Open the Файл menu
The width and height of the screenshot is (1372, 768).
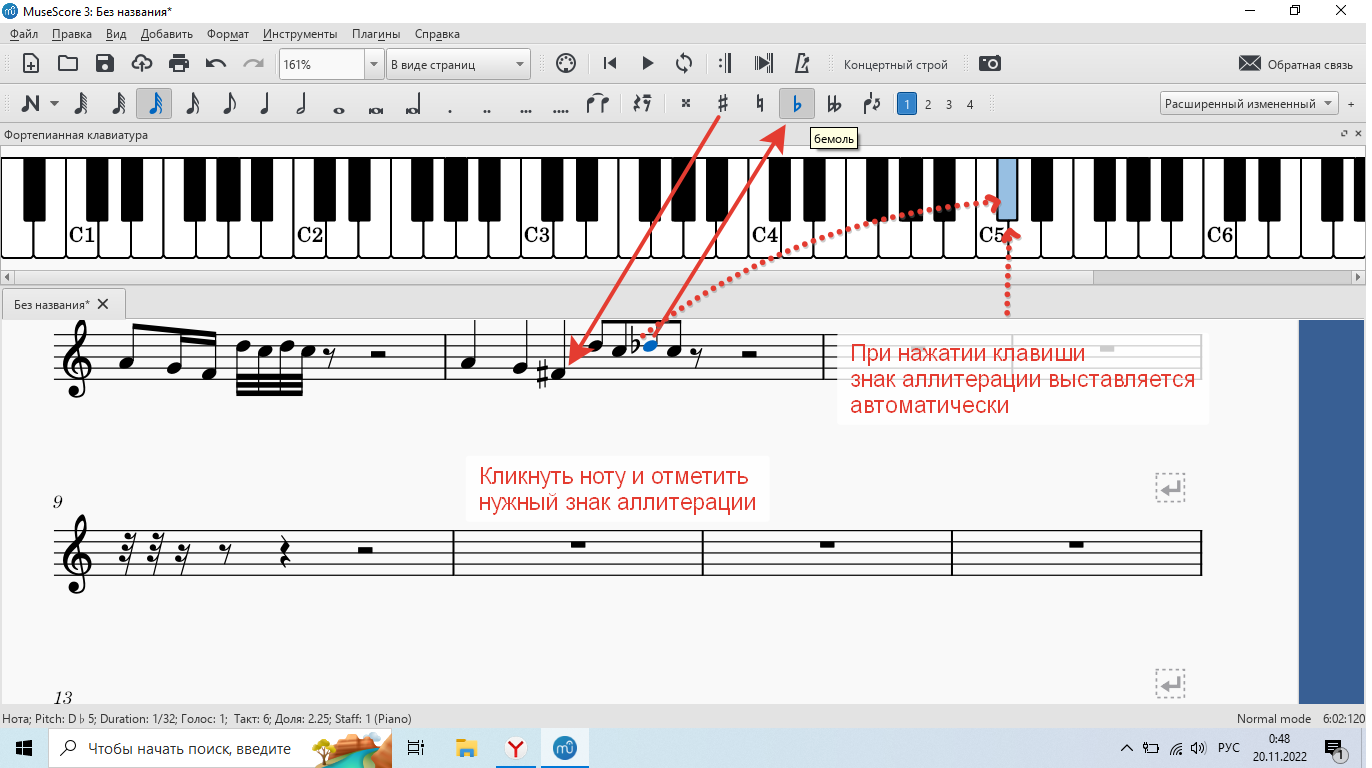coord(23,34)
